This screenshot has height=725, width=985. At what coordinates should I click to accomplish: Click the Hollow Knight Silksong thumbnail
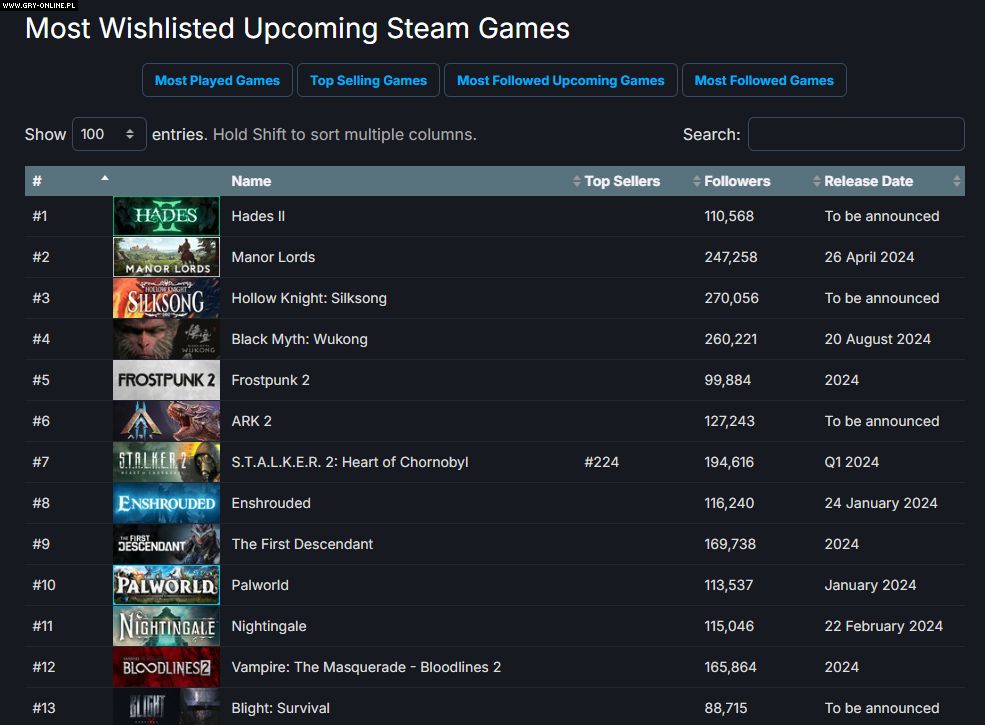(x=166, y=298)
